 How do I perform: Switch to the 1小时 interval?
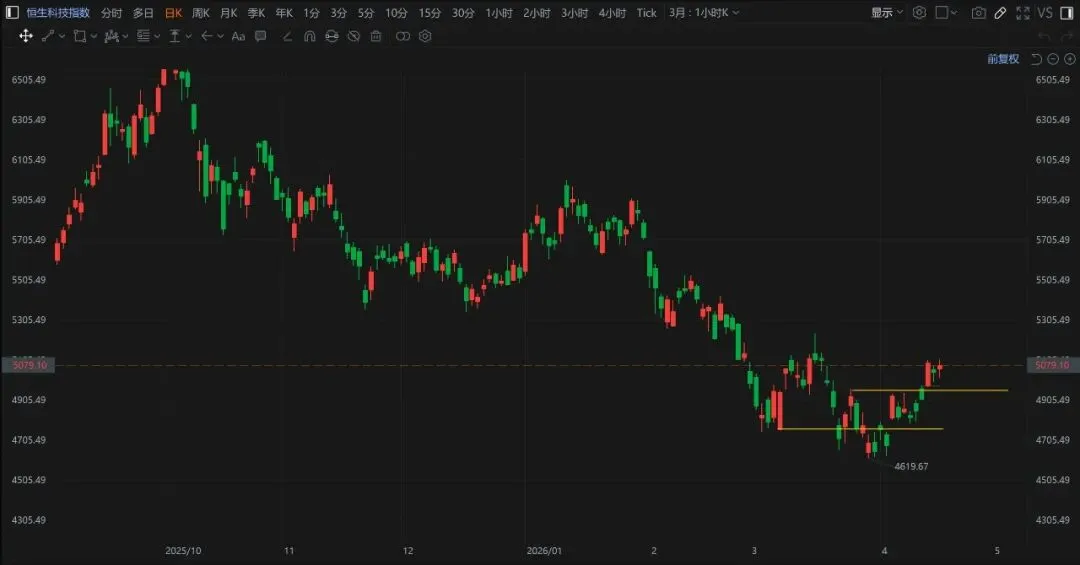(x=499, y=12)
